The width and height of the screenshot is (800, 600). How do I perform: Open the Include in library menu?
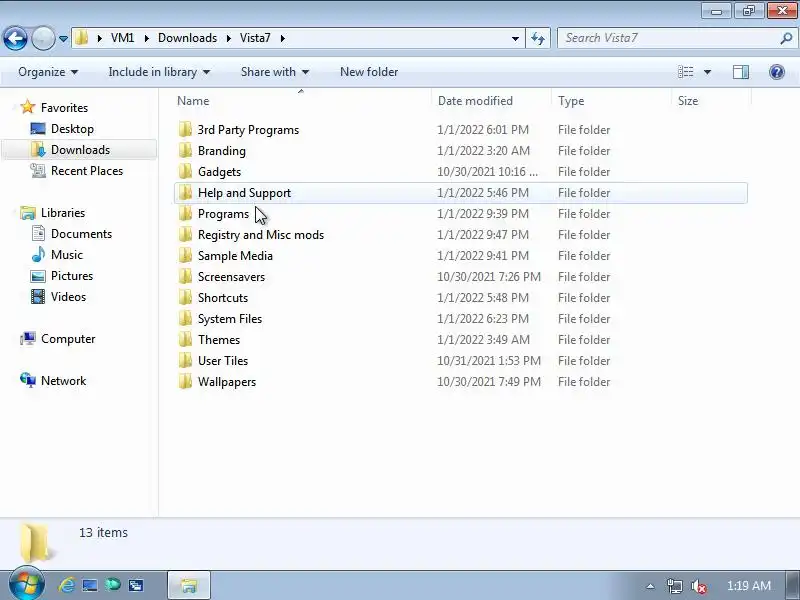pyautogui.click(x=159, y=72)
